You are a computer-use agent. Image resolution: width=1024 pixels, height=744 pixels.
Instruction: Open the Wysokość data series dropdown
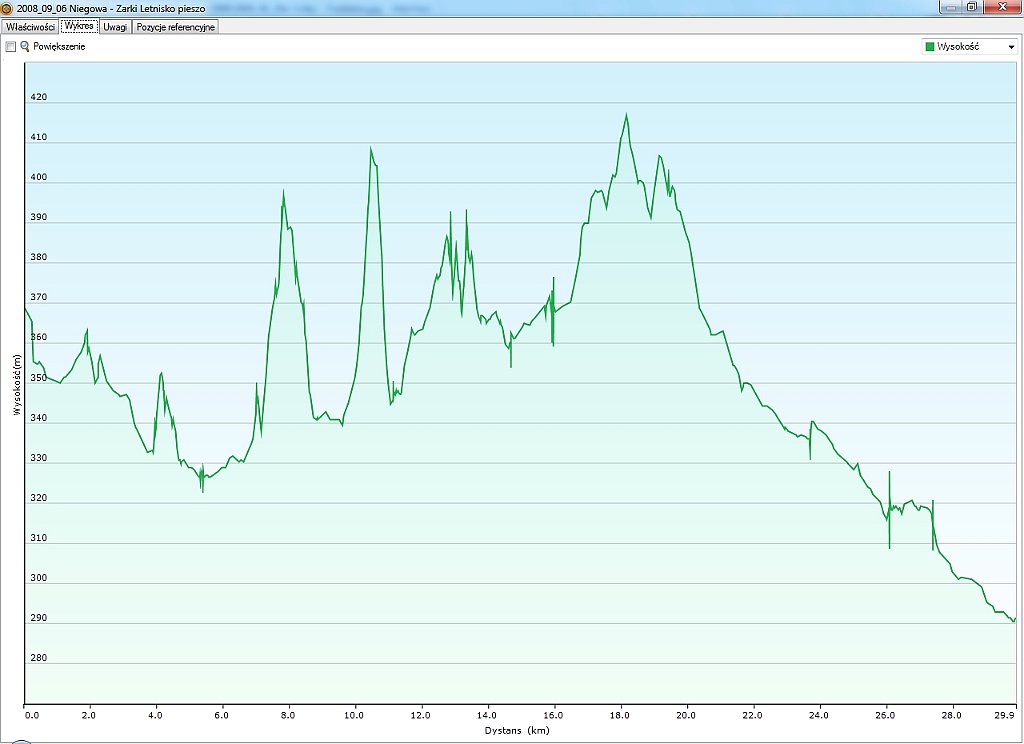point(968,47)
